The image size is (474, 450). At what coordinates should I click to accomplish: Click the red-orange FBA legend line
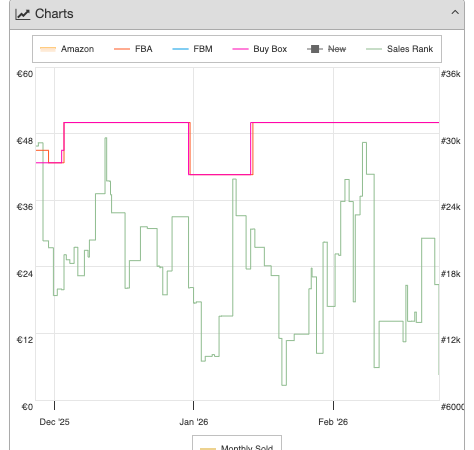tap(122, 49)
